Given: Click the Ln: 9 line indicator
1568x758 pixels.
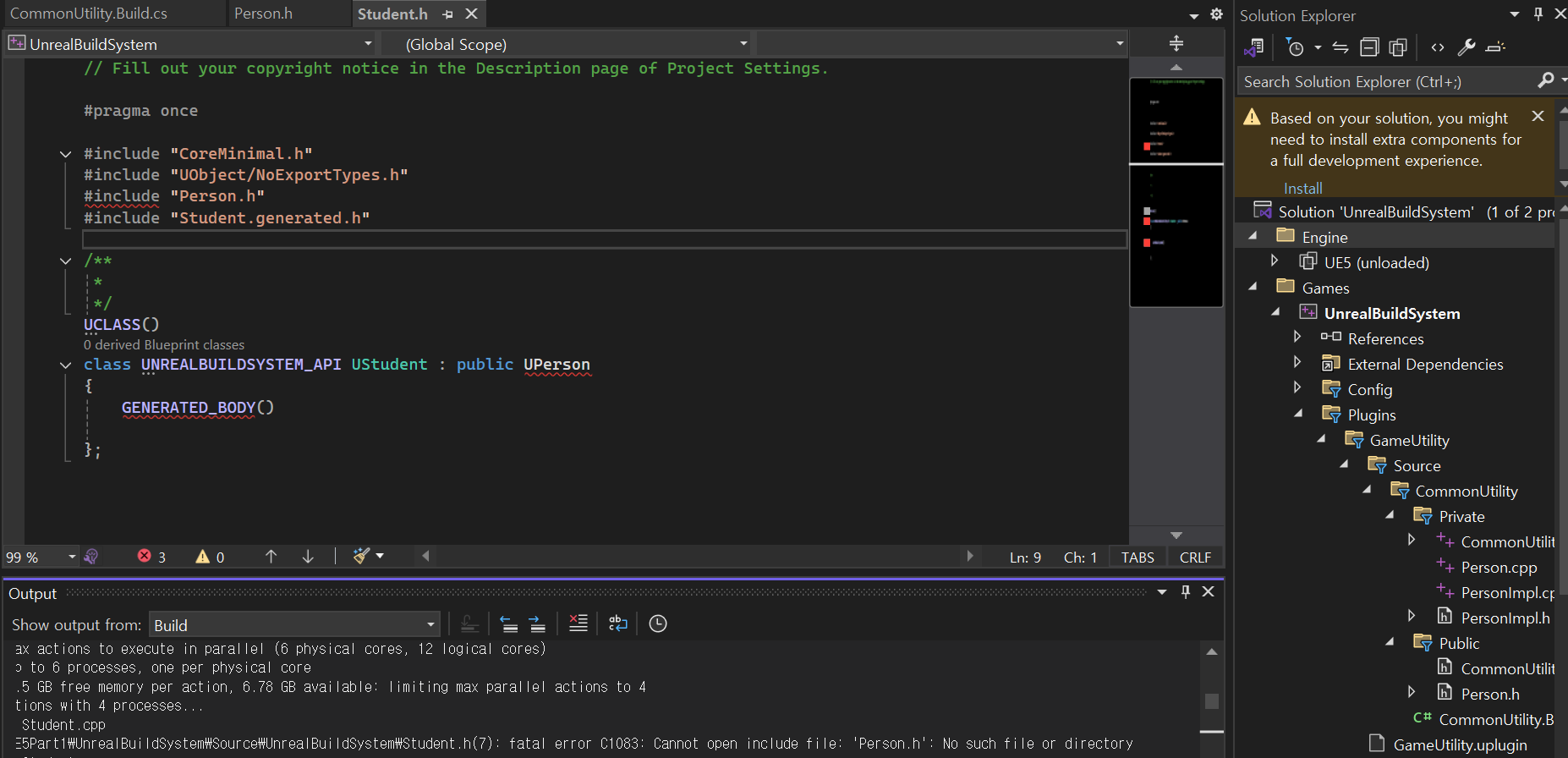Looking at the screenshot, I should pos(1025,558).
